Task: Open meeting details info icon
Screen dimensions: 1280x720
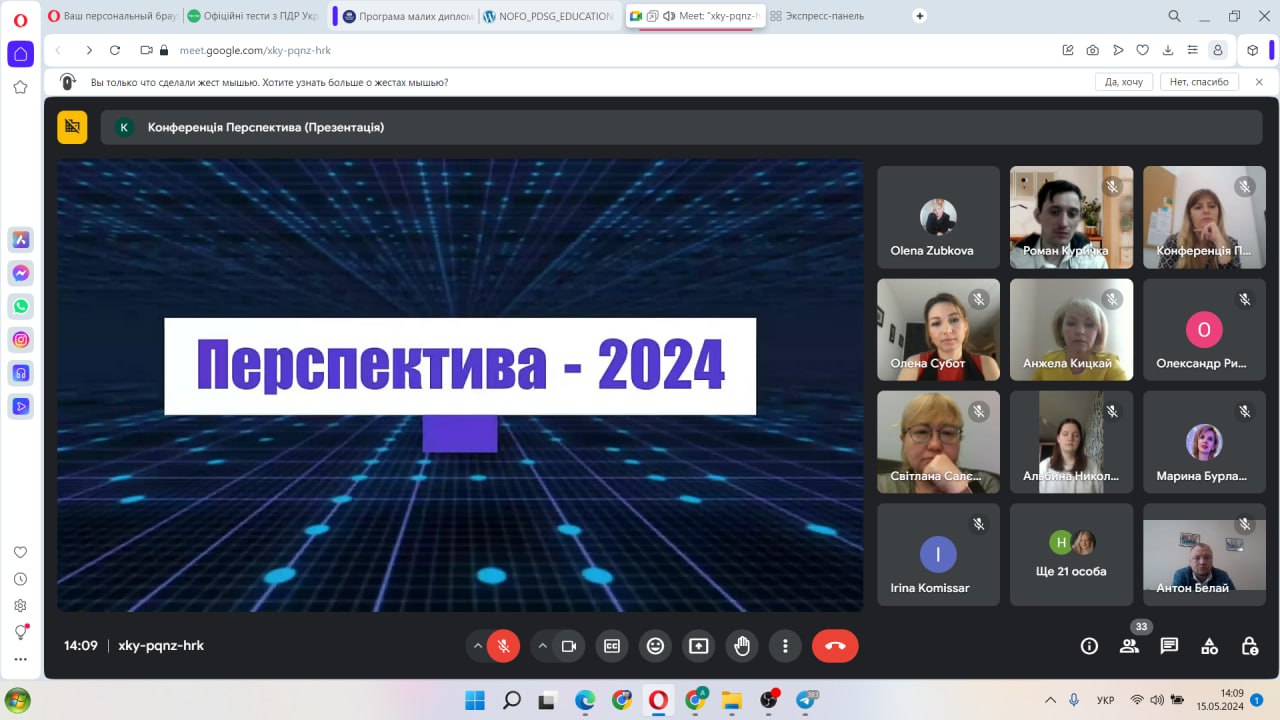Action: pos(1089,646)
